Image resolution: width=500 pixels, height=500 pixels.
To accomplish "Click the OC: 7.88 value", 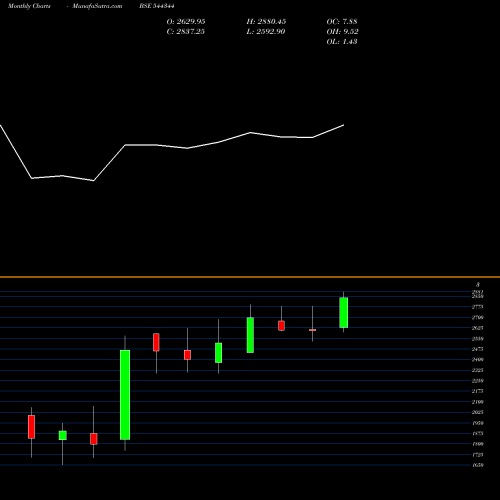I will (342, 22).
